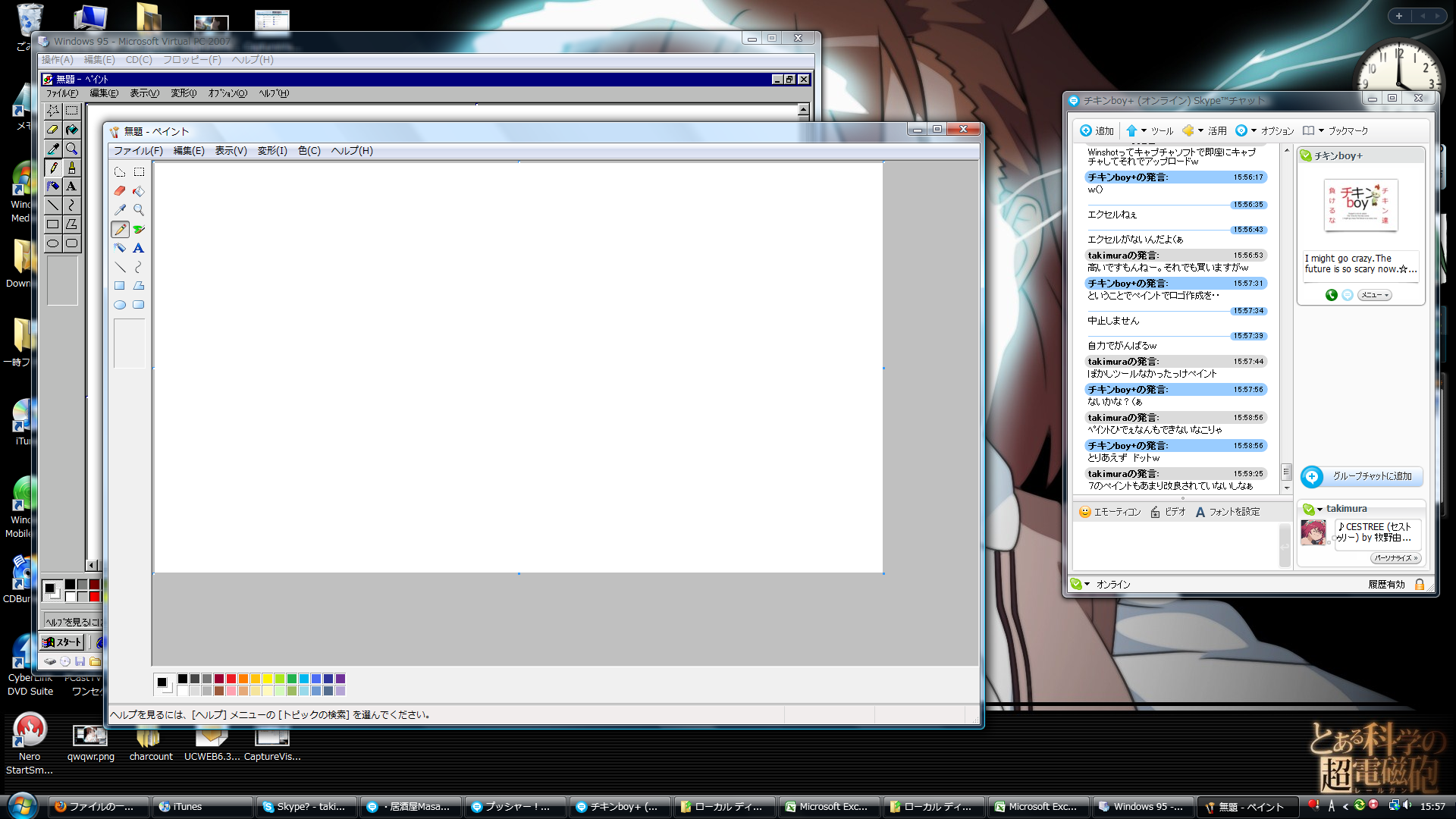The image size is (1456, 819).
Task: Click ビデオ button in Skype chat
Action: pyautogui.click(x=1168, y=512)
